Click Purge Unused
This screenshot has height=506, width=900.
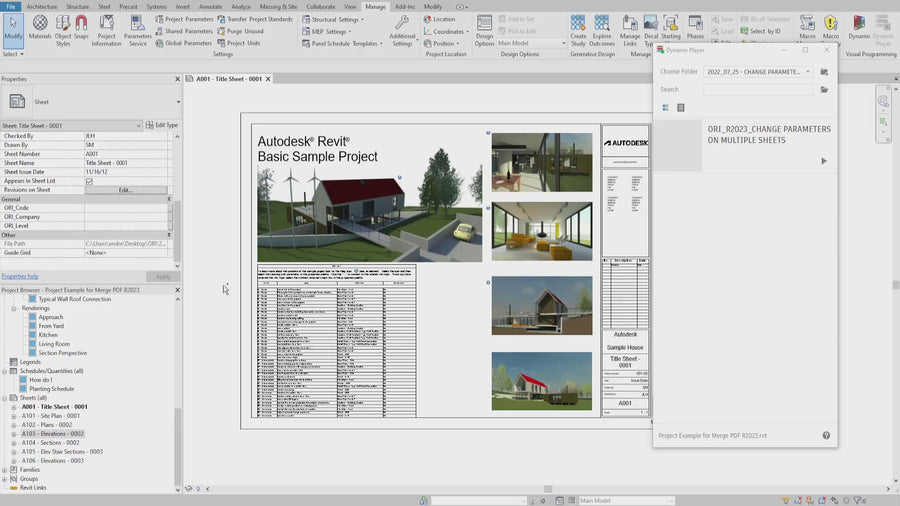[x=240, y=31]
